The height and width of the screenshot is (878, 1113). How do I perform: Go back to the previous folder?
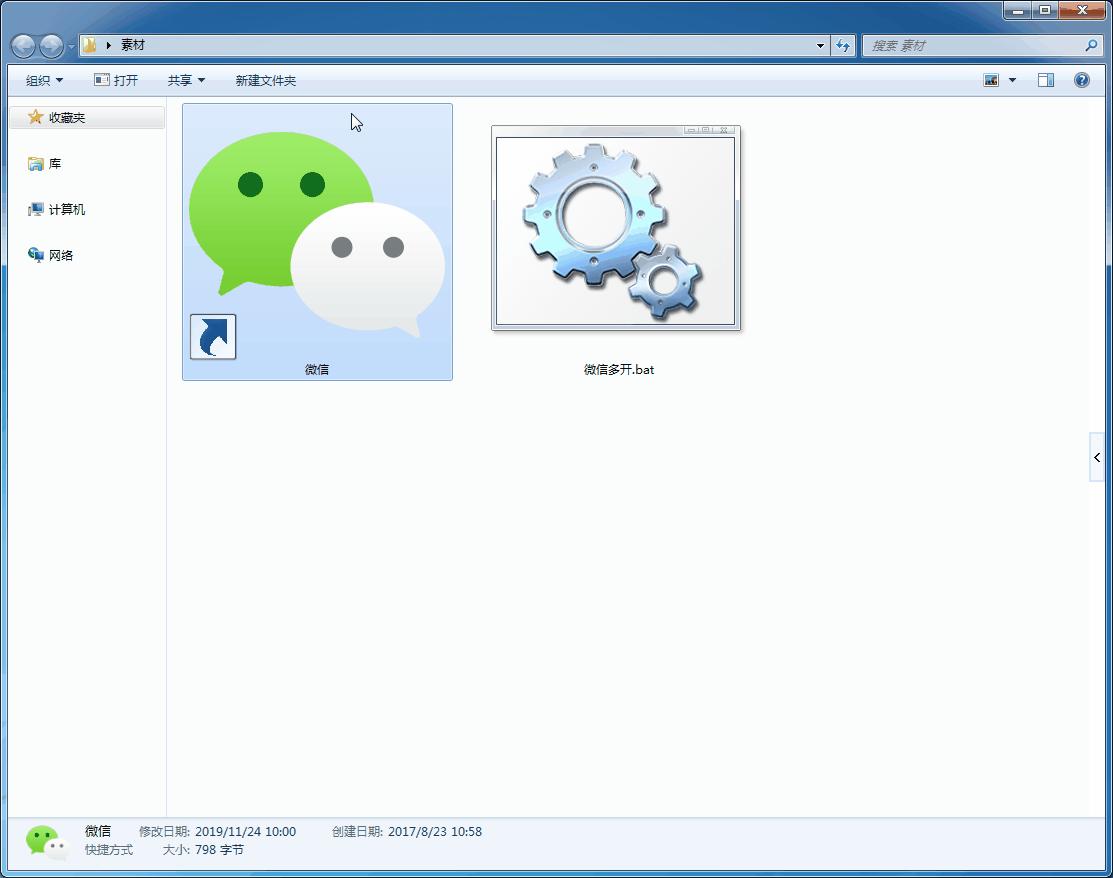click(23, 46)
